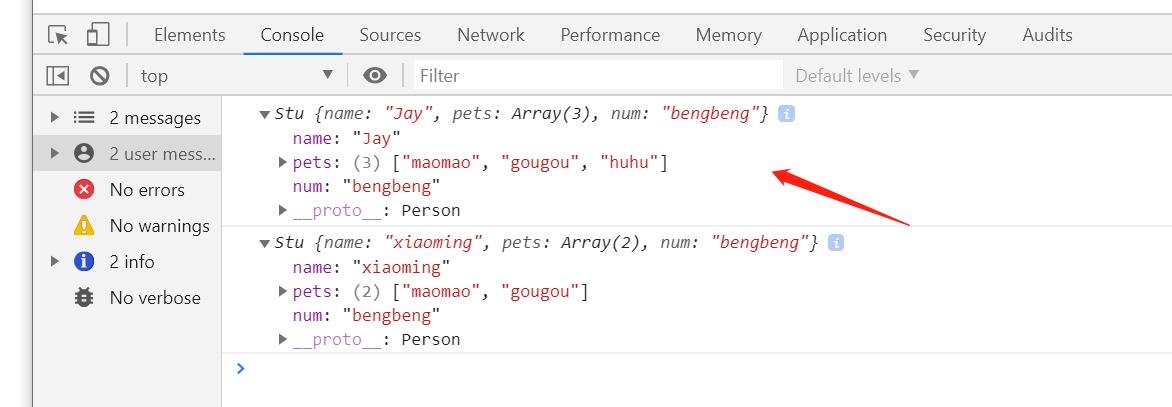Activate the inspect element picker icon
1172x407 pixels.
click(59, 35)
